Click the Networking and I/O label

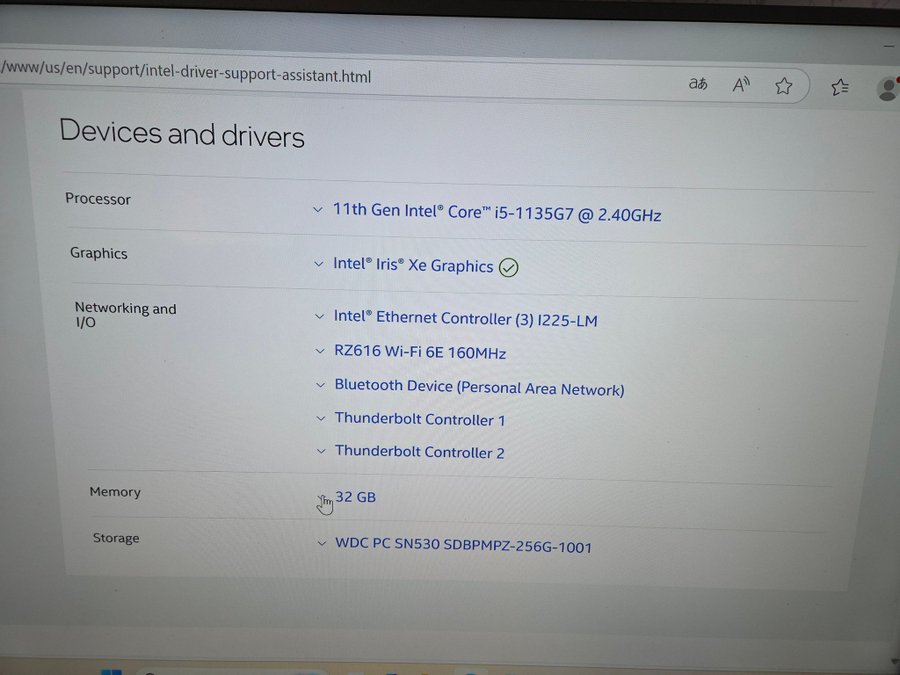click(126, 315)
